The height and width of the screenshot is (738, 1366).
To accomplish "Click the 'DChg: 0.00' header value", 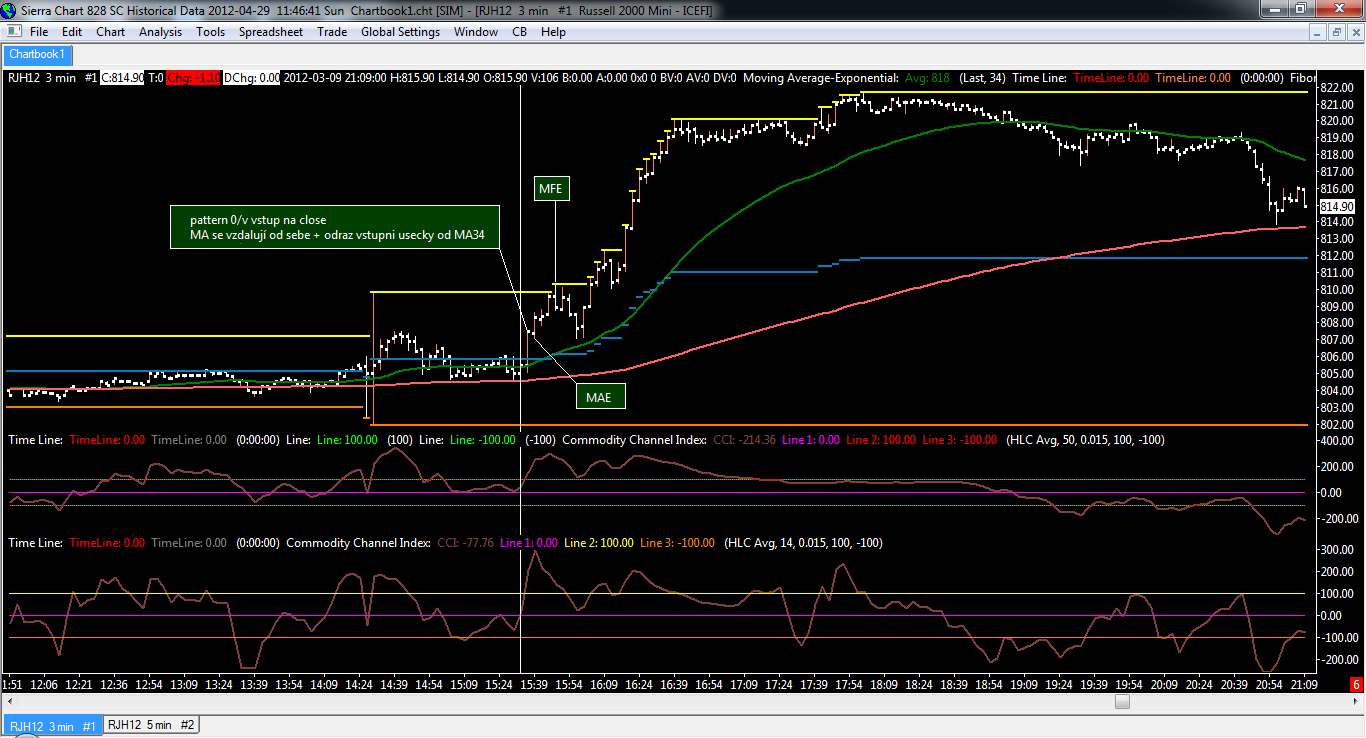I will 252,77.
